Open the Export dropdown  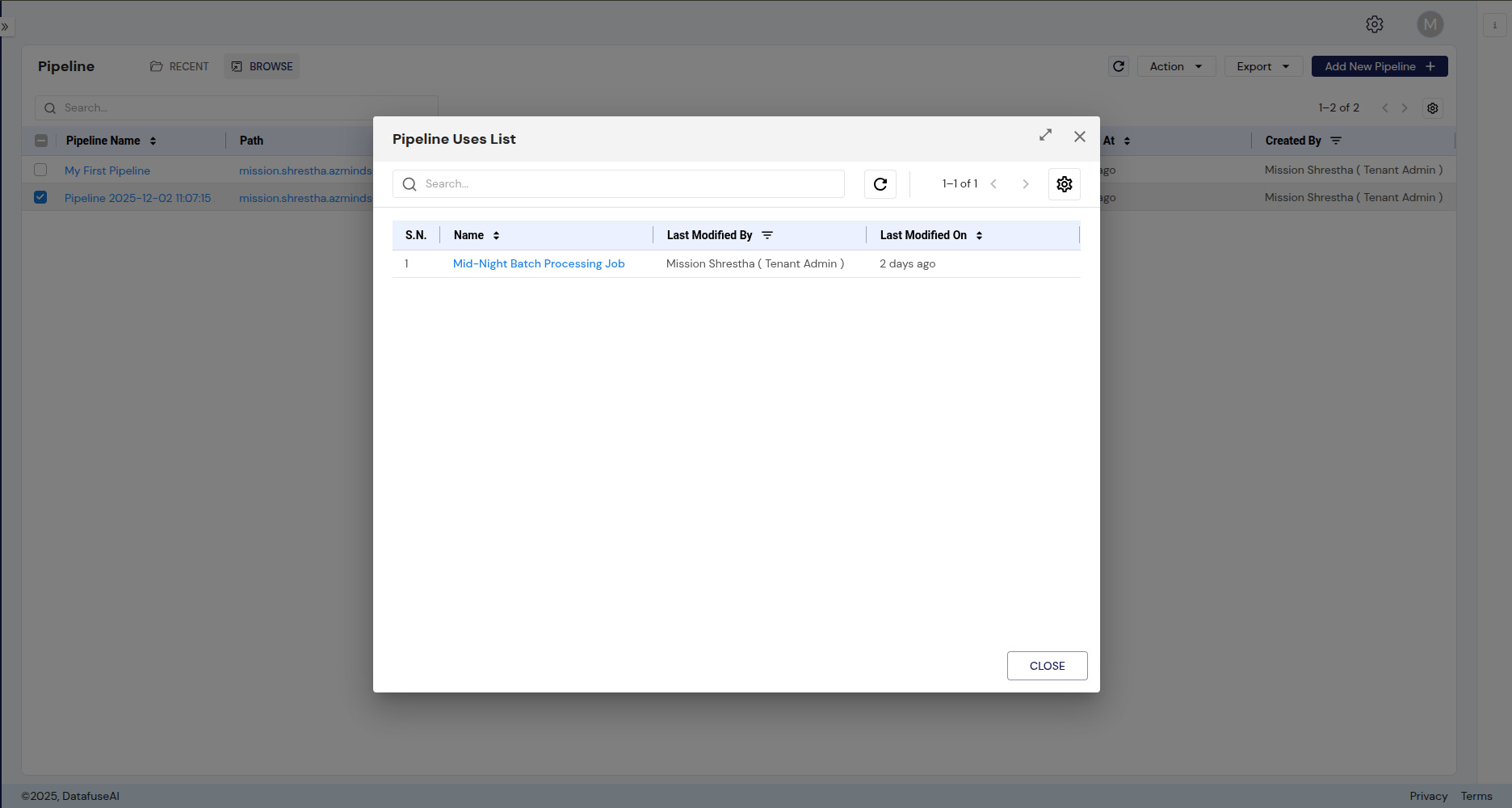click(x=1263, y=66)
